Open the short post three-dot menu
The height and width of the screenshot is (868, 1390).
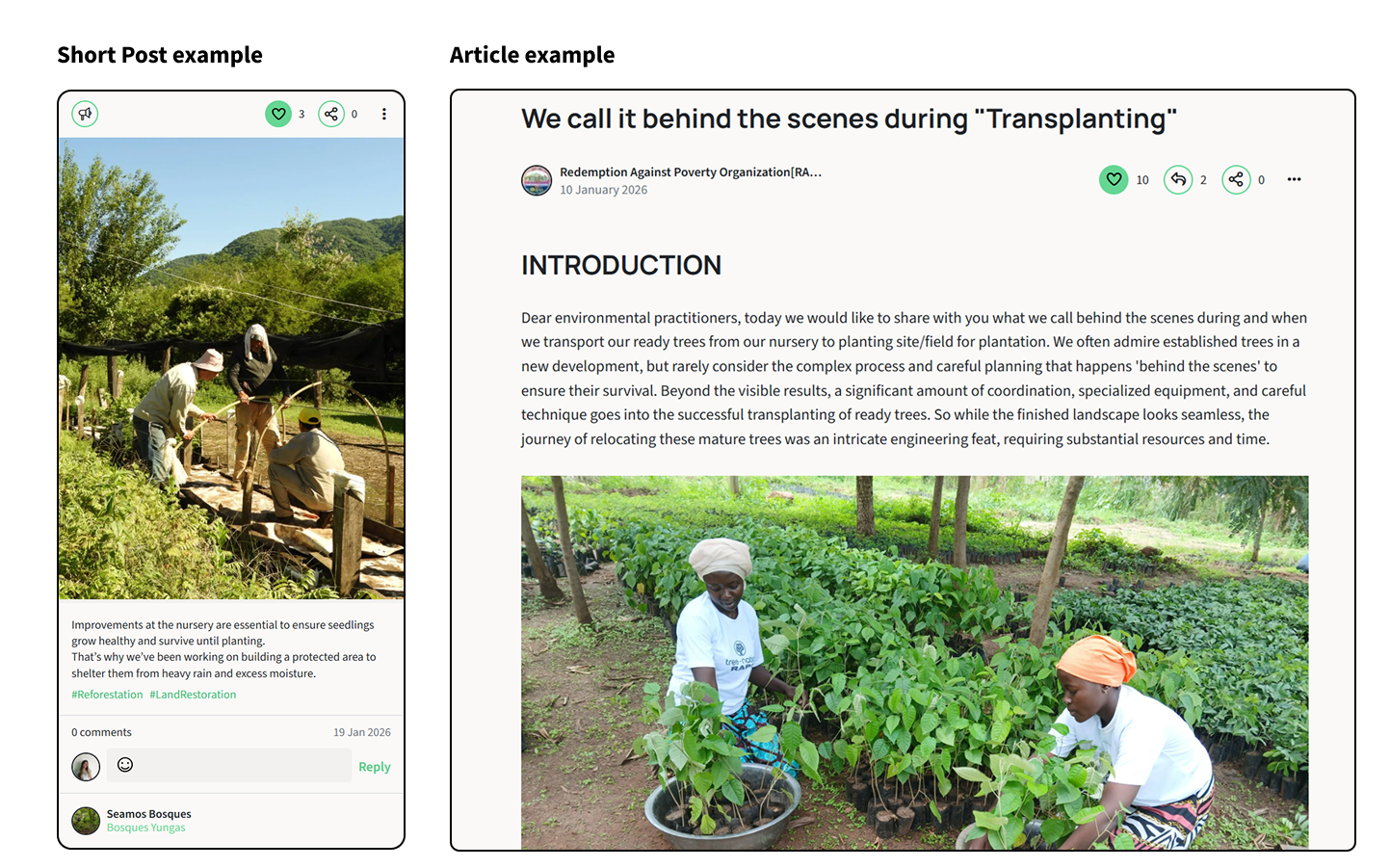point(384,114)
